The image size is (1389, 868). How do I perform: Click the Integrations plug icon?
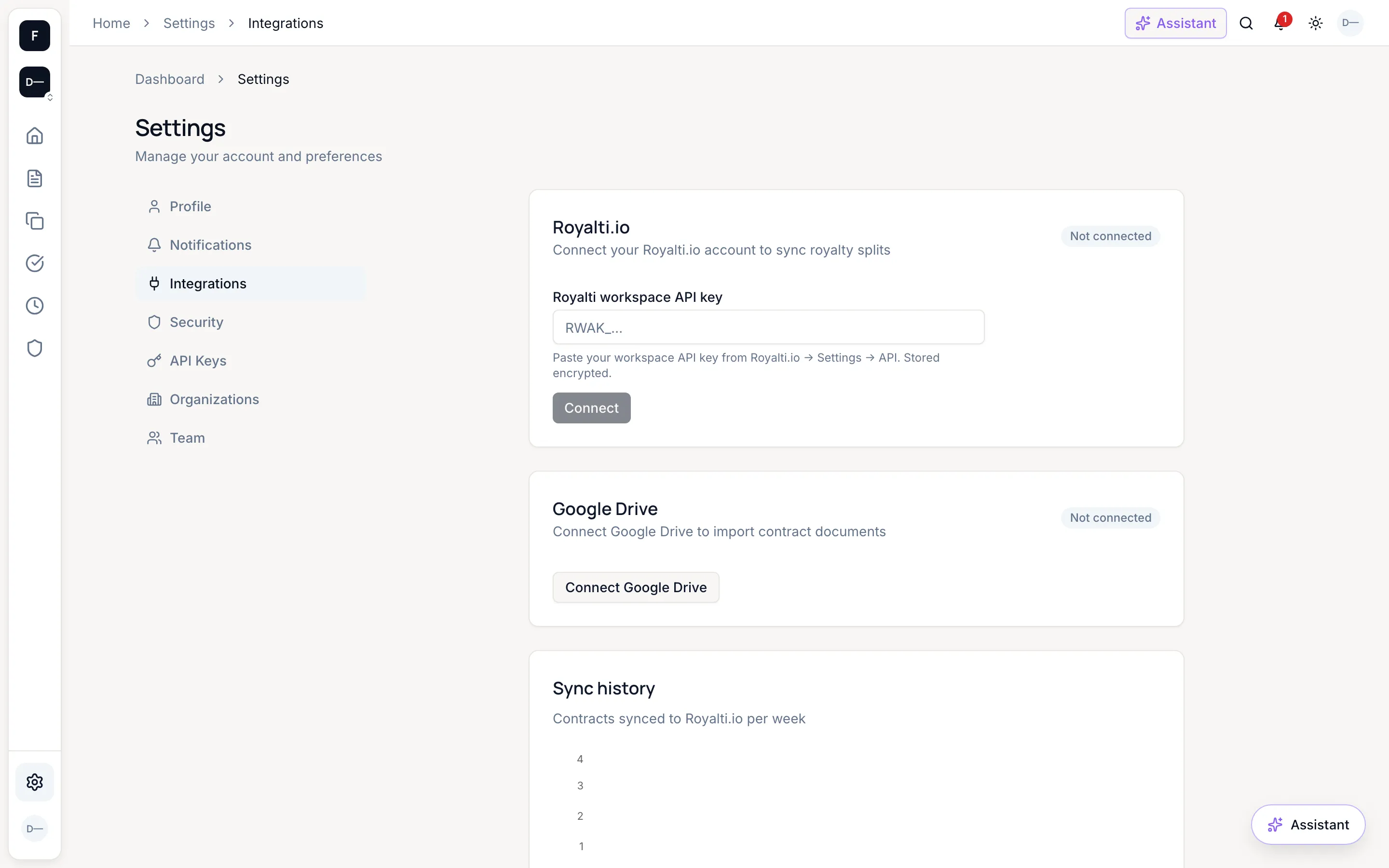[154, 283]
